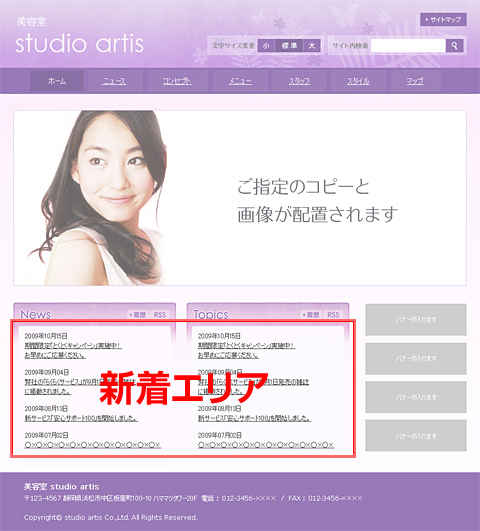480x531 pixels.
Task: Open the スタイル navigation item
Action: pos(358,81)
